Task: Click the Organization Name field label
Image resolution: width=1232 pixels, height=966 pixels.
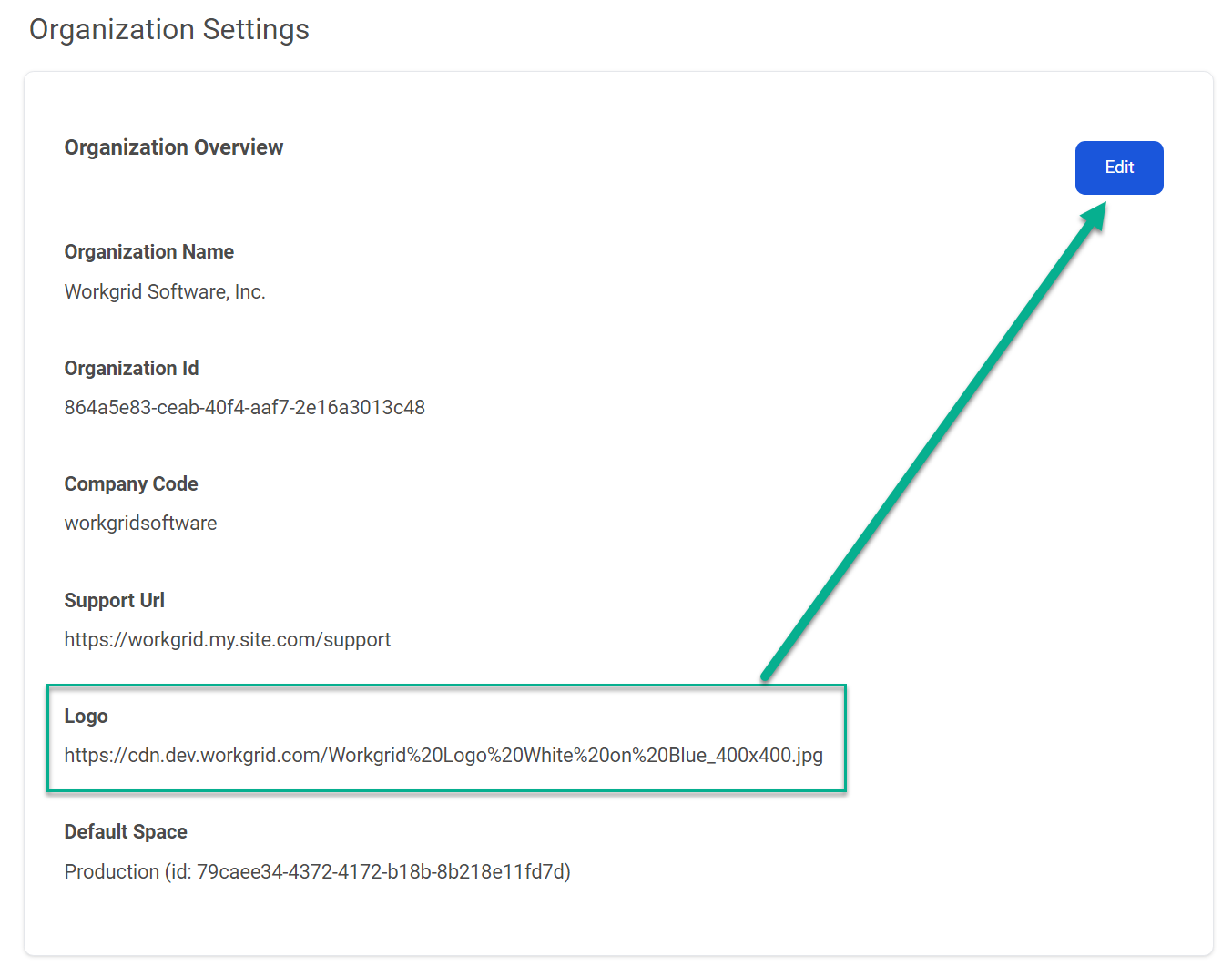Action: [x=148, y=251]
